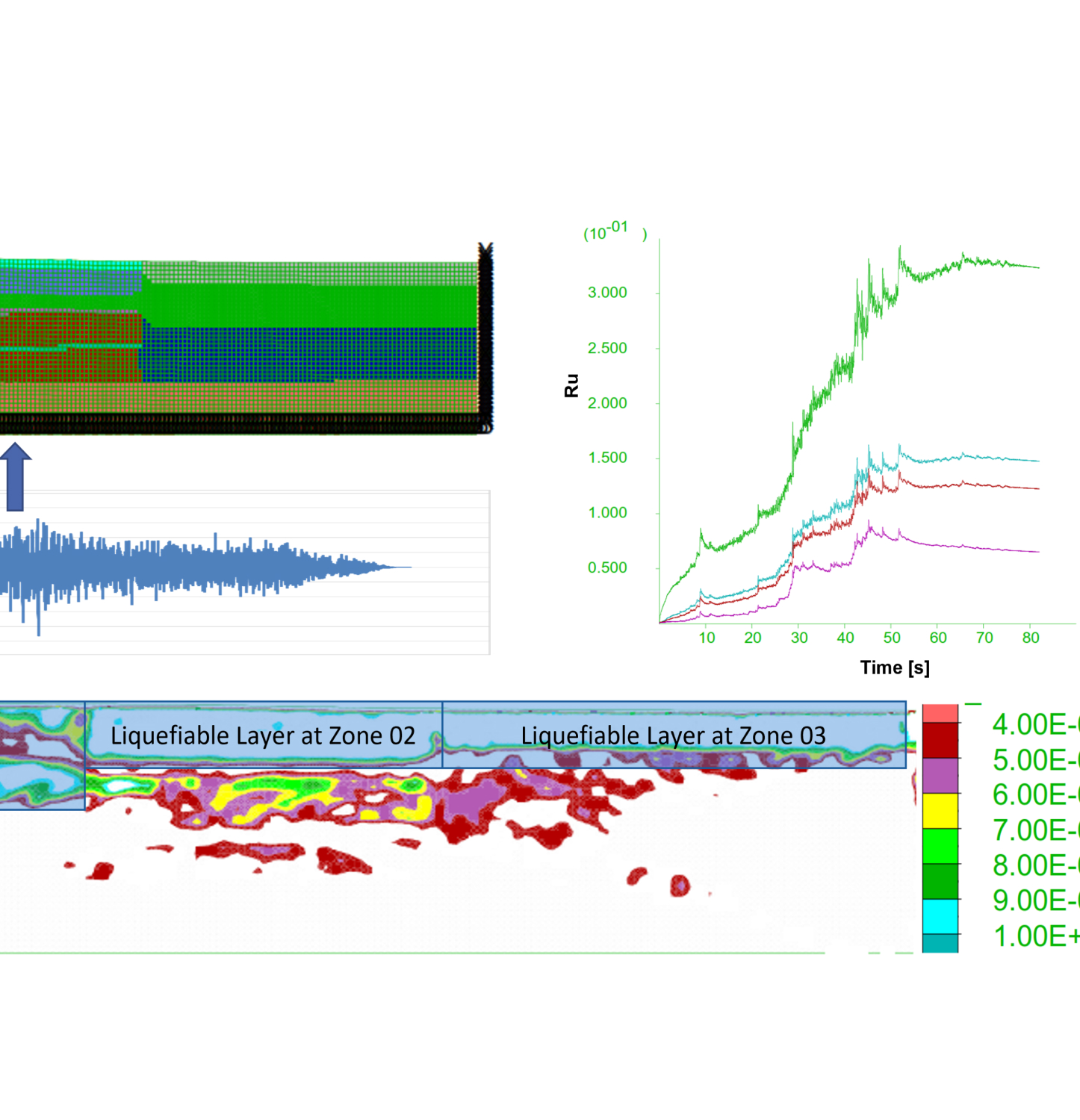Select the dark green 9.00E legend swatch
The image size is (1080, 1120).
coord(940,881)
